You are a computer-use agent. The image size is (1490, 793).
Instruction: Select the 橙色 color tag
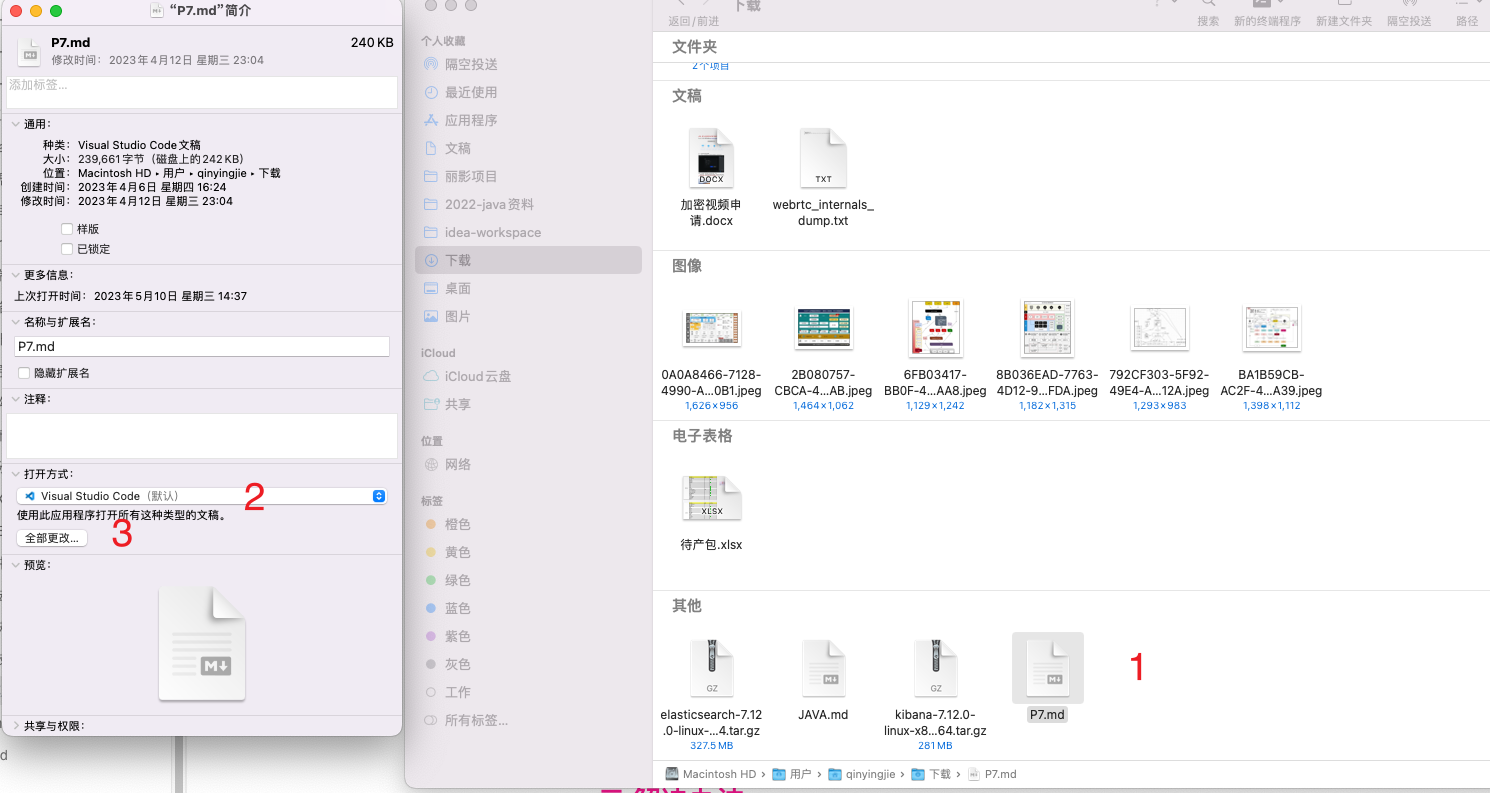tap(457, 524)
